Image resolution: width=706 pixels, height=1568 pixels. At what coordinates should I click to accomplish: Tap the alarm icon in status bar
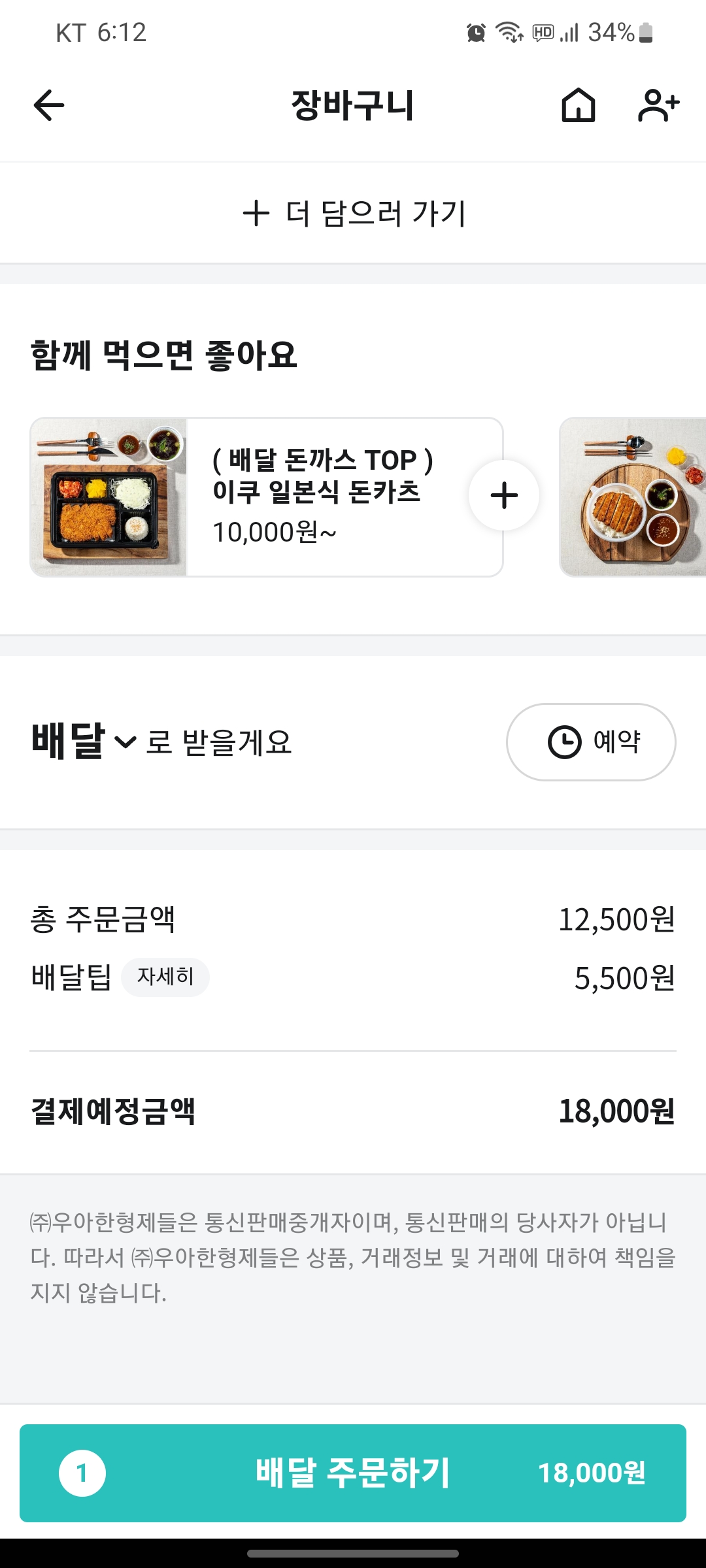click(476, 33)
